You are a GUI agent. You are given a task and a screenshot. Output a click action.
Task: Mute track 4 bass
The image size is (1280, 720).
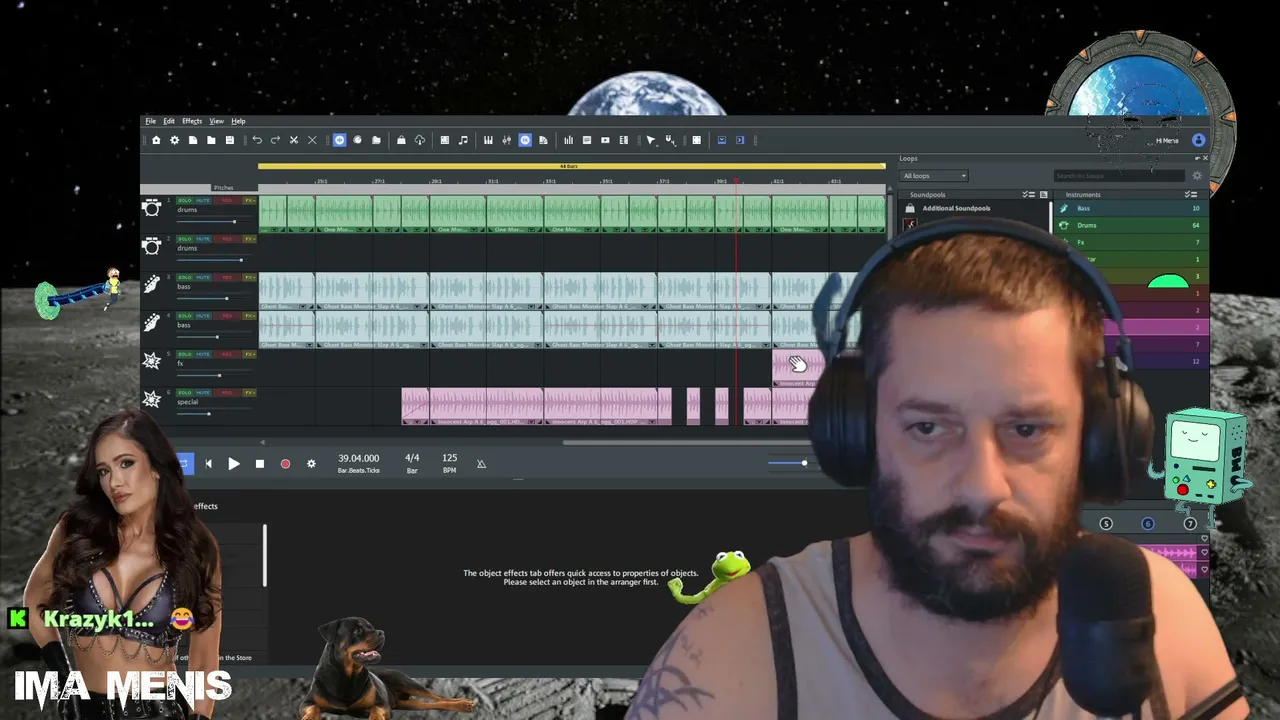203,316
